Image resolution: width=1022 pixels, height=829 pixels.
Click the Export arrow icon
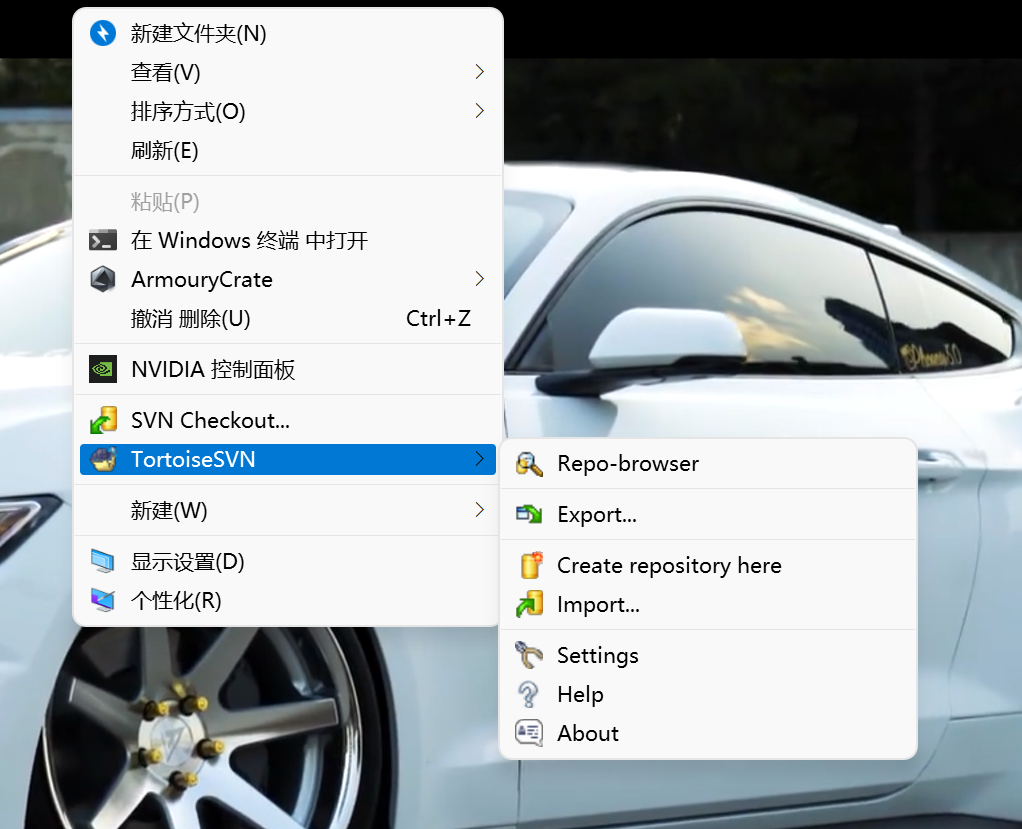coord(529,515)
